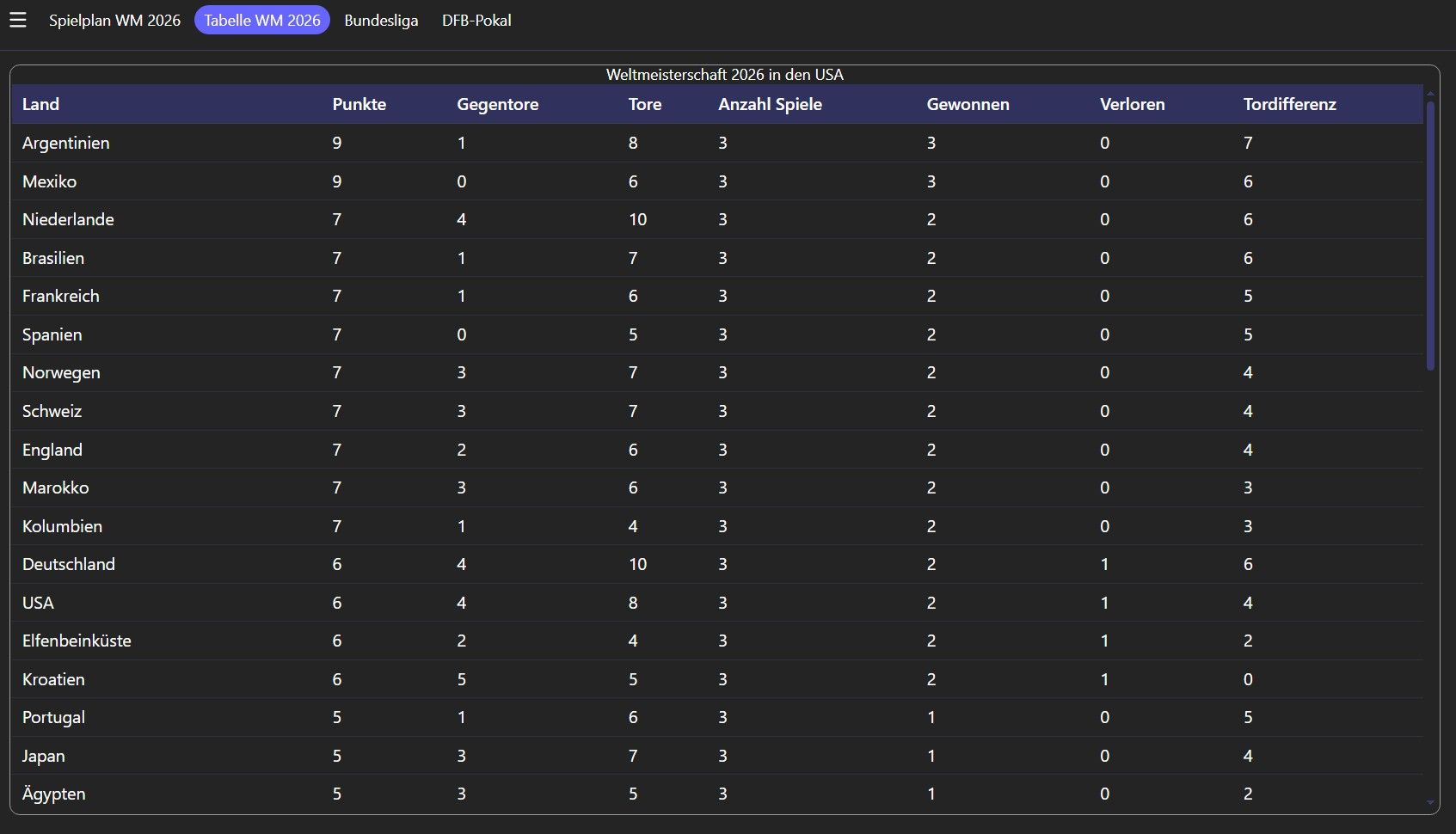Go to the DFB-Pokal tab

(x=476, y=20)
